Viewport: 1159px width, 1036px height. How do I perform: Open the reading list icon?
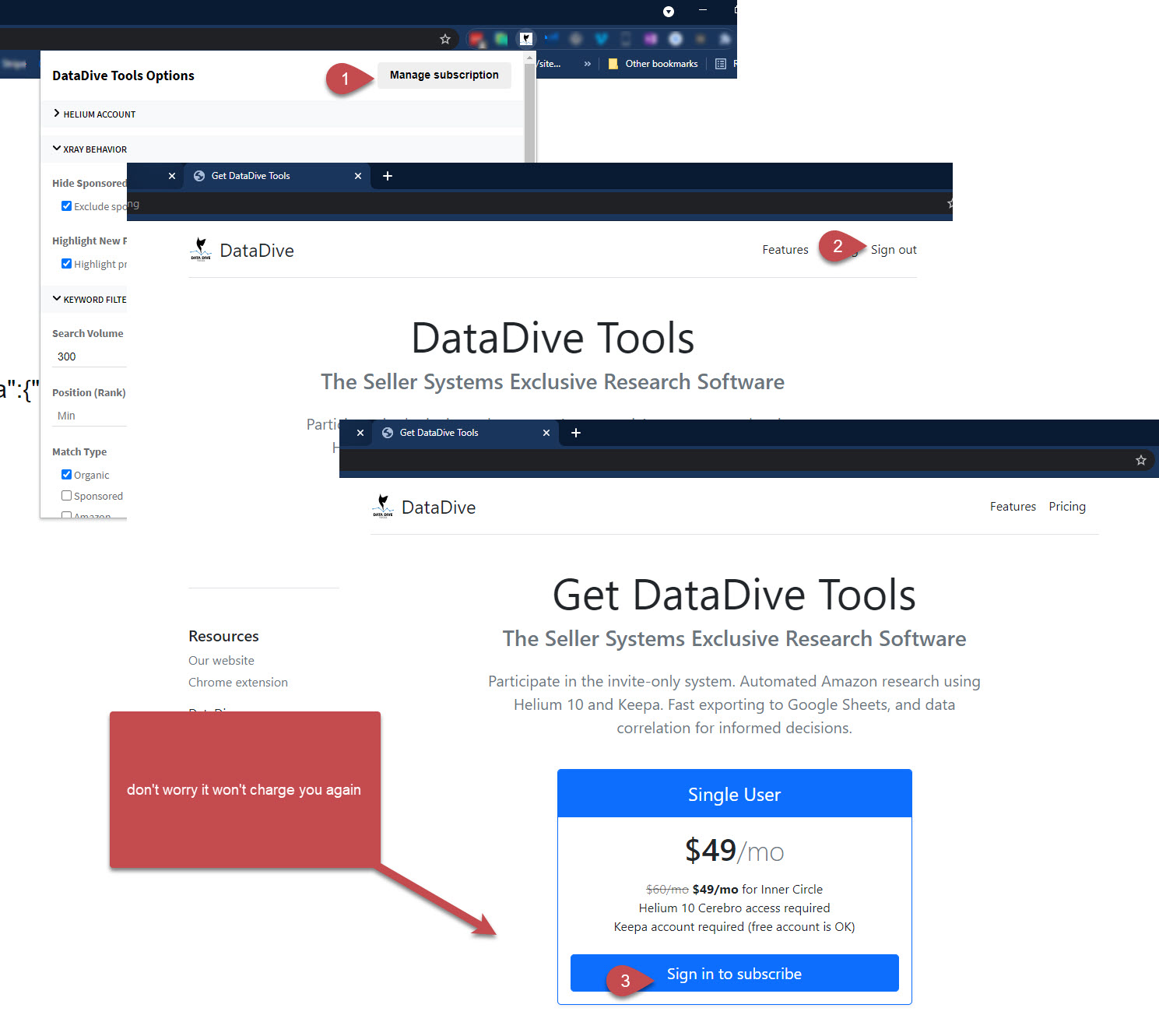point(721,64)
